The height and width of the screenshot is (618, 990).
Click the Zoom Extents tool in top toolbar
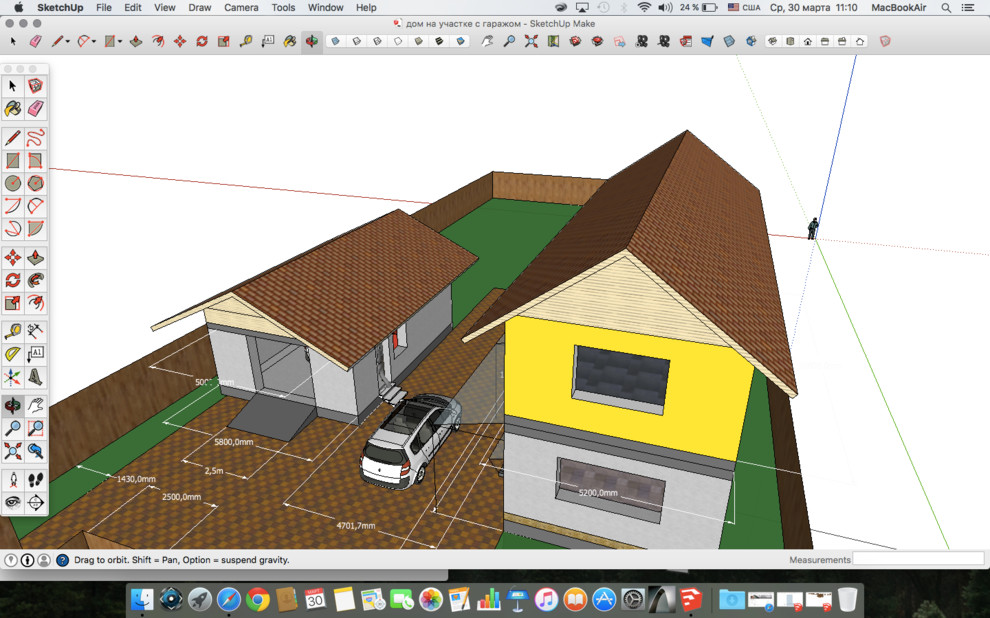[x=530, y=42]
